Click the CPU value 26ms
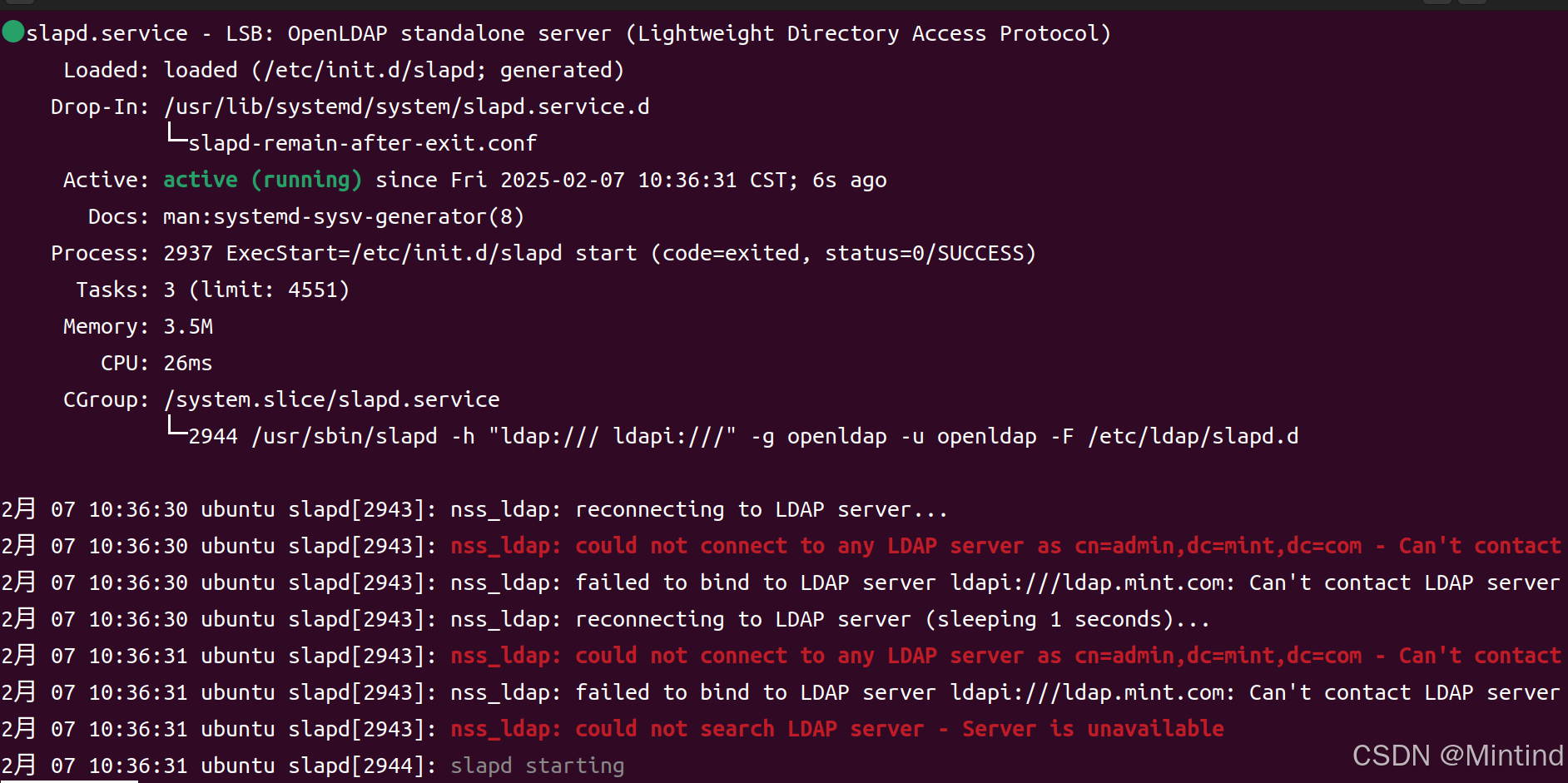Image resolution: width=1568 pixels, height=783 pixels. coord(188,363)
